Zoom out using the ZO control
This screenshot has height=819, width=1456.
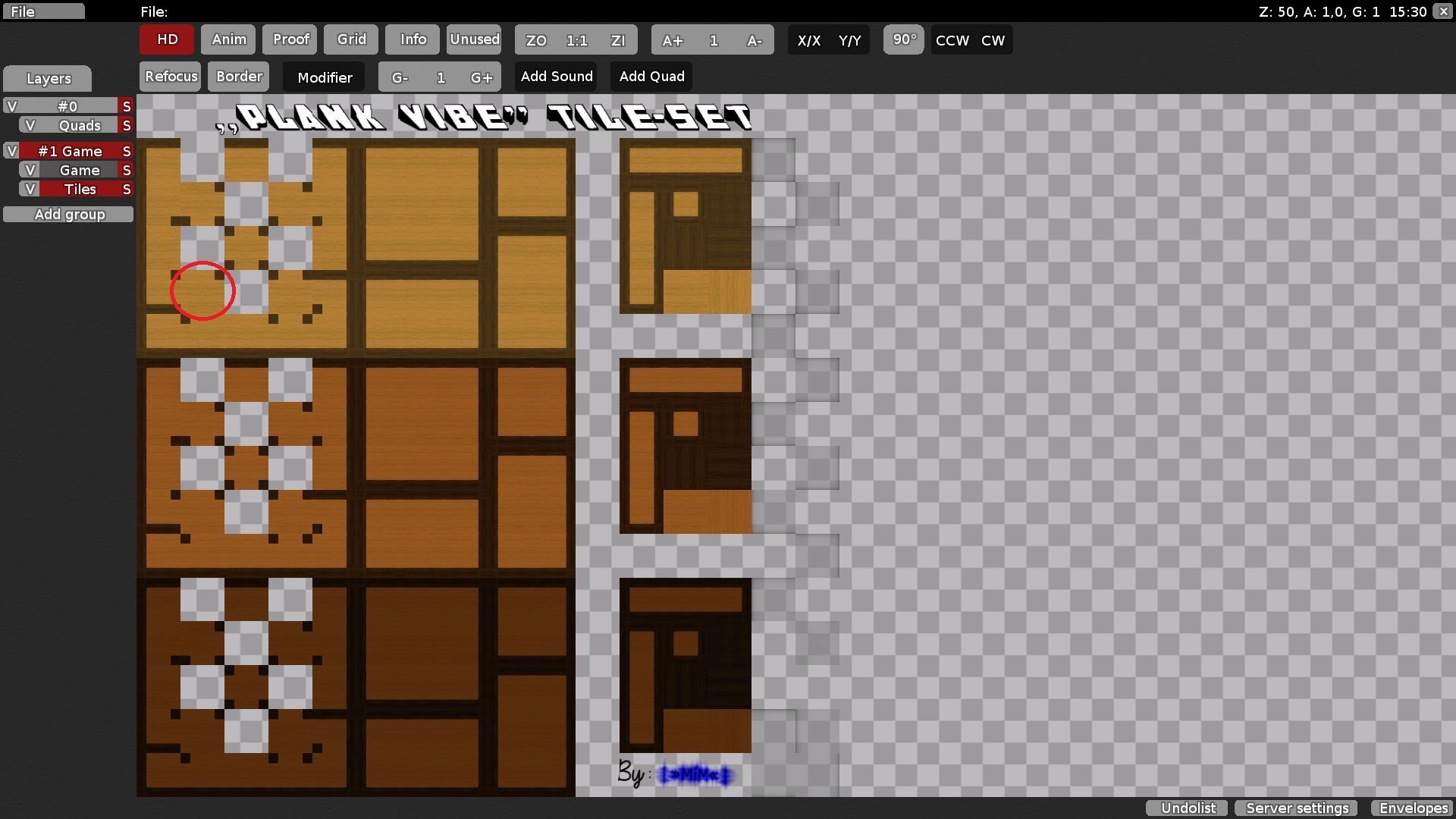point(535,40)
